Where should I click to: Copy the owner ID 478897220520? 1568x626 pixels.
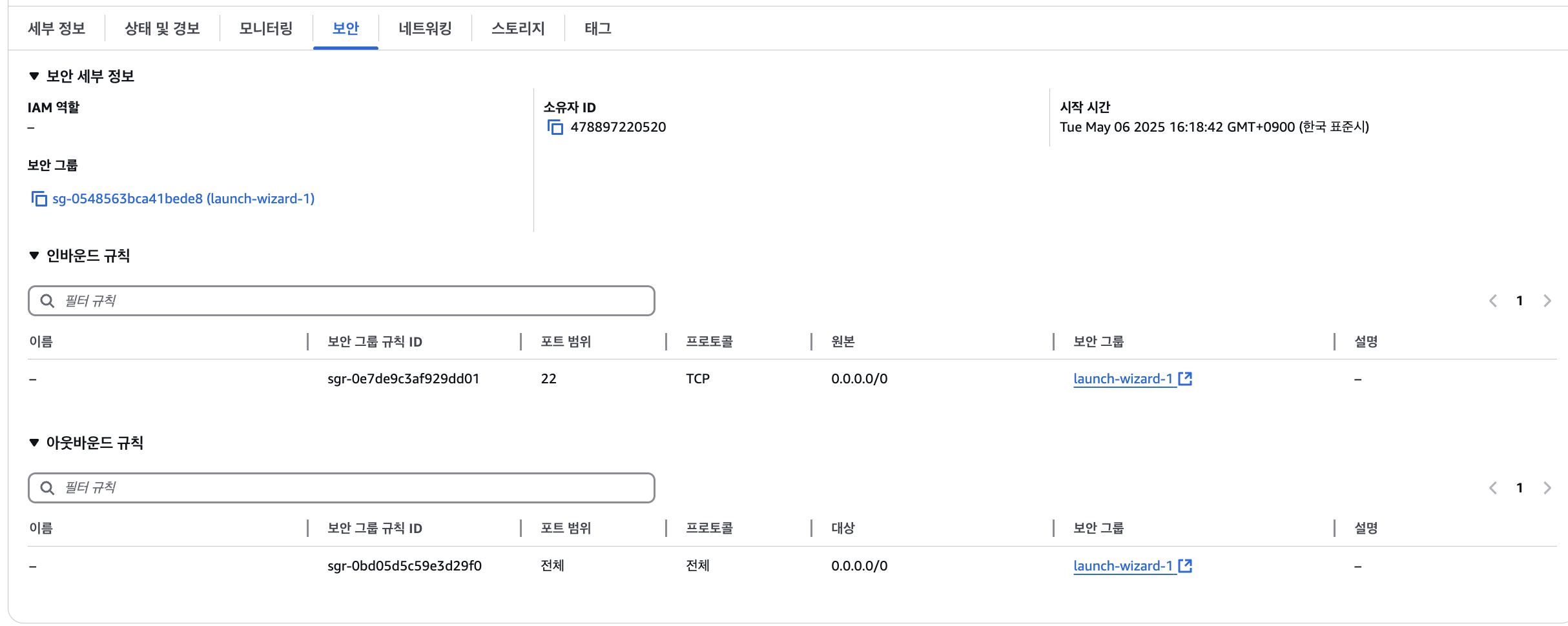(555, 127)
